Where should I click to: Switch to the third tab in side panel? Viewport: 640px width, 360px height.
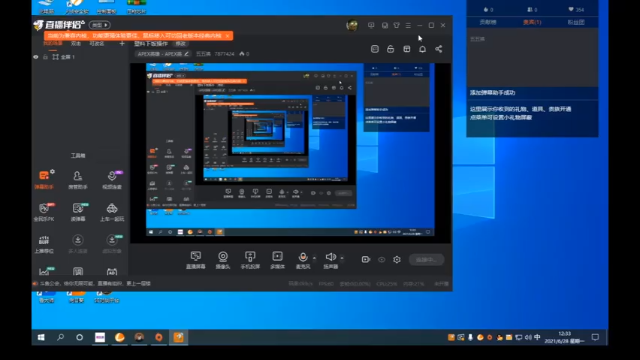pos(576,22)
